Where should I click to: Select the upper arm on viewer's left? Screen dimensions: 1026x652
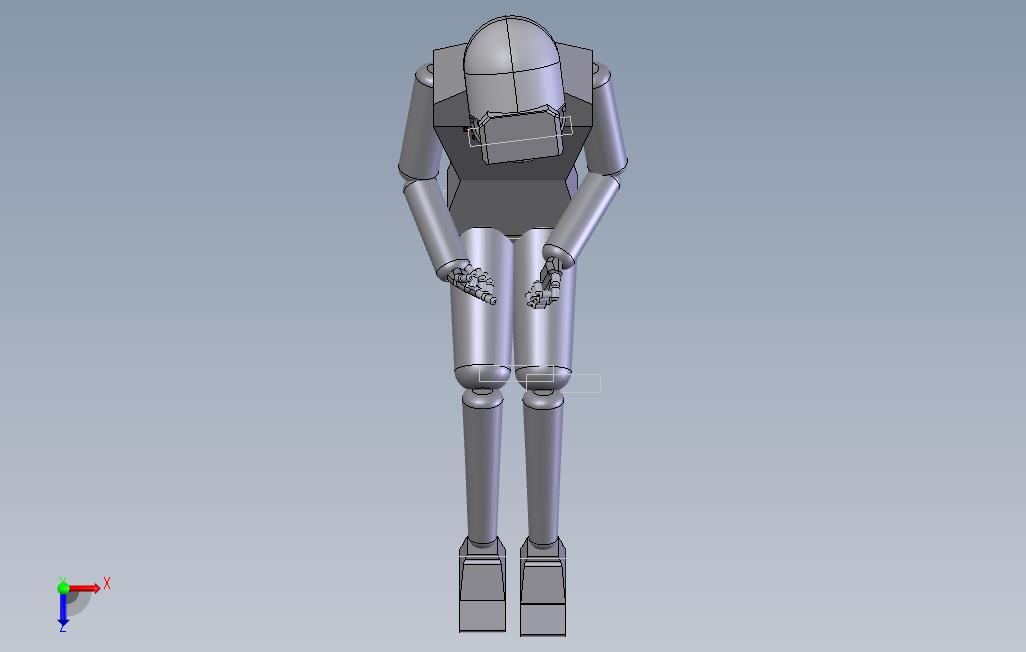[419, 123]
